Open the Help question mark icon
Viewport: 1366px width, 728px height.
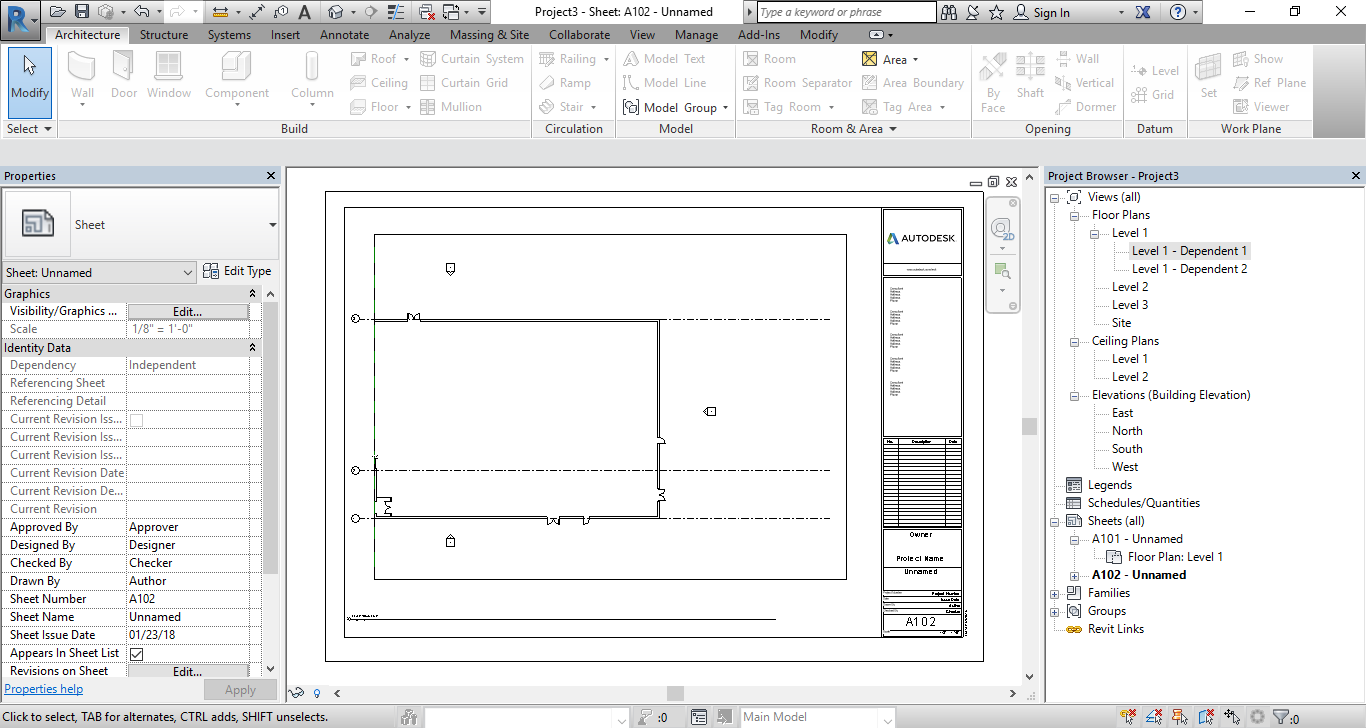tap(1178, 12)
